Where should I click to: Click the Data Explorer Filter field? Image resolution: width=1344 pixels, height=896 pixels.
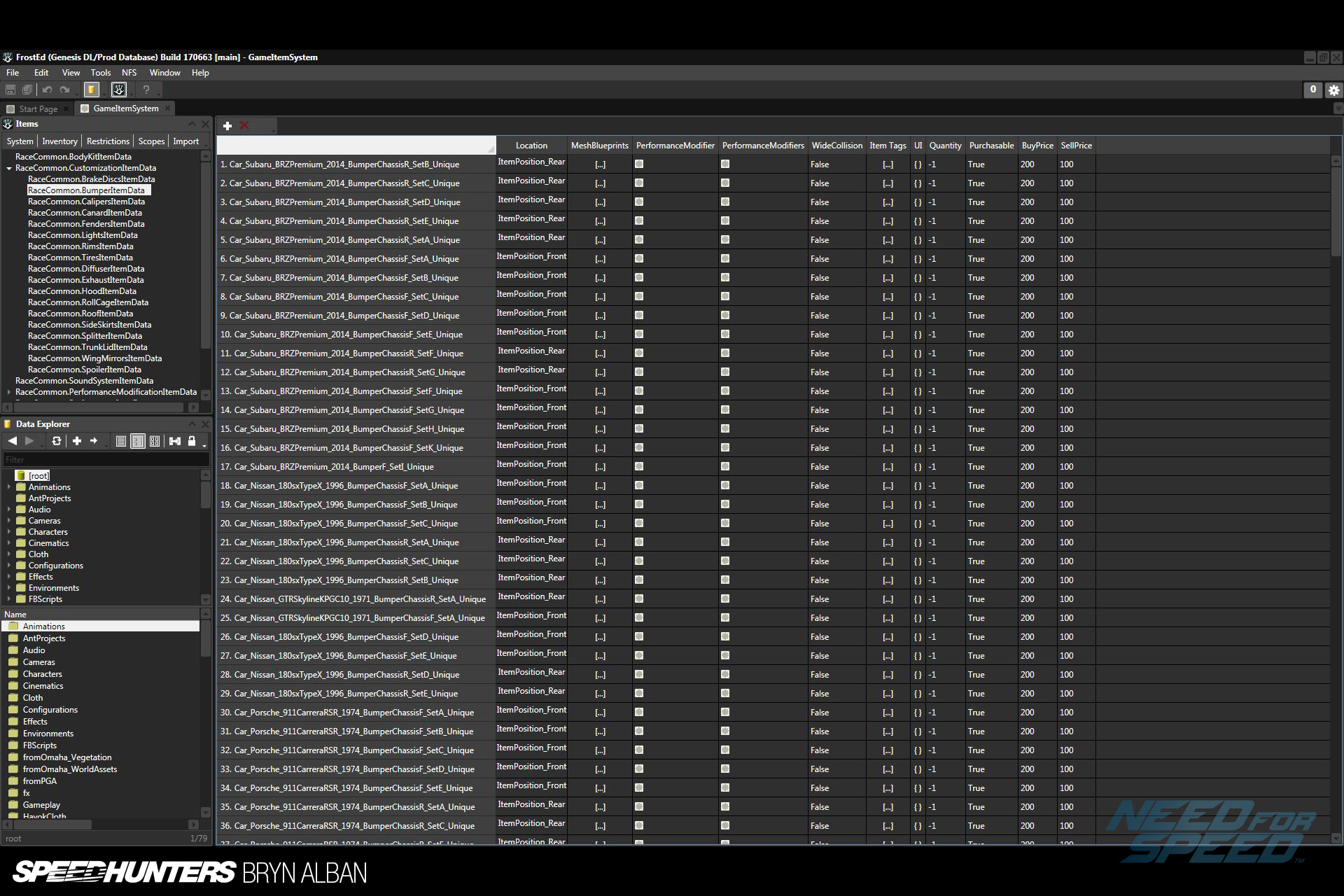[x=105, y=460]
